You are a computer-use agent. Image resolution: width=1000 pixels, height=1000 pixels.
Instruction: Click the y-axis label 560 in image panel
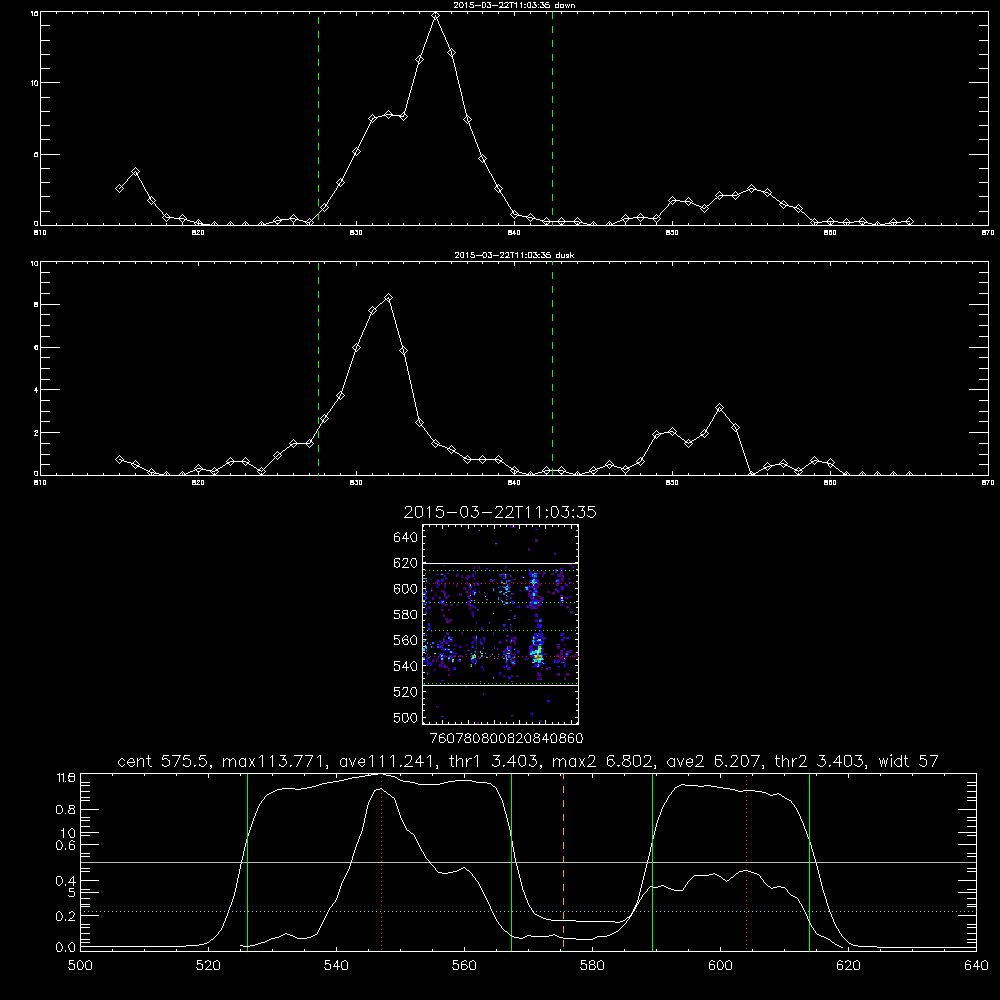(x=406, y=640)
